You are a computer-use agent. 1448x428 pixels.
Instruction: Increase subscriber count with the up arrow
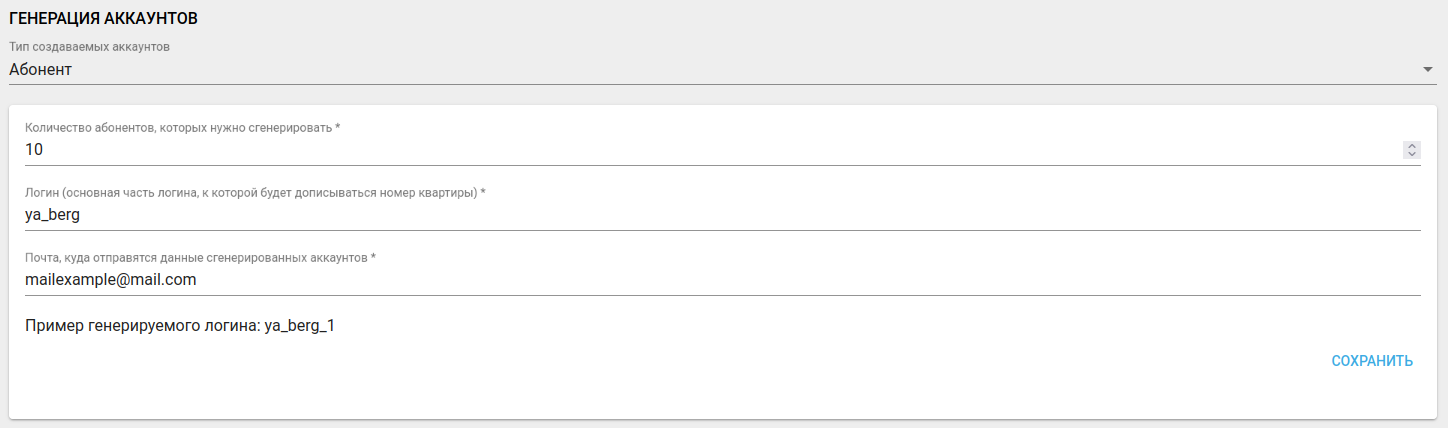pyautogui.click(x=1412, y=145)
